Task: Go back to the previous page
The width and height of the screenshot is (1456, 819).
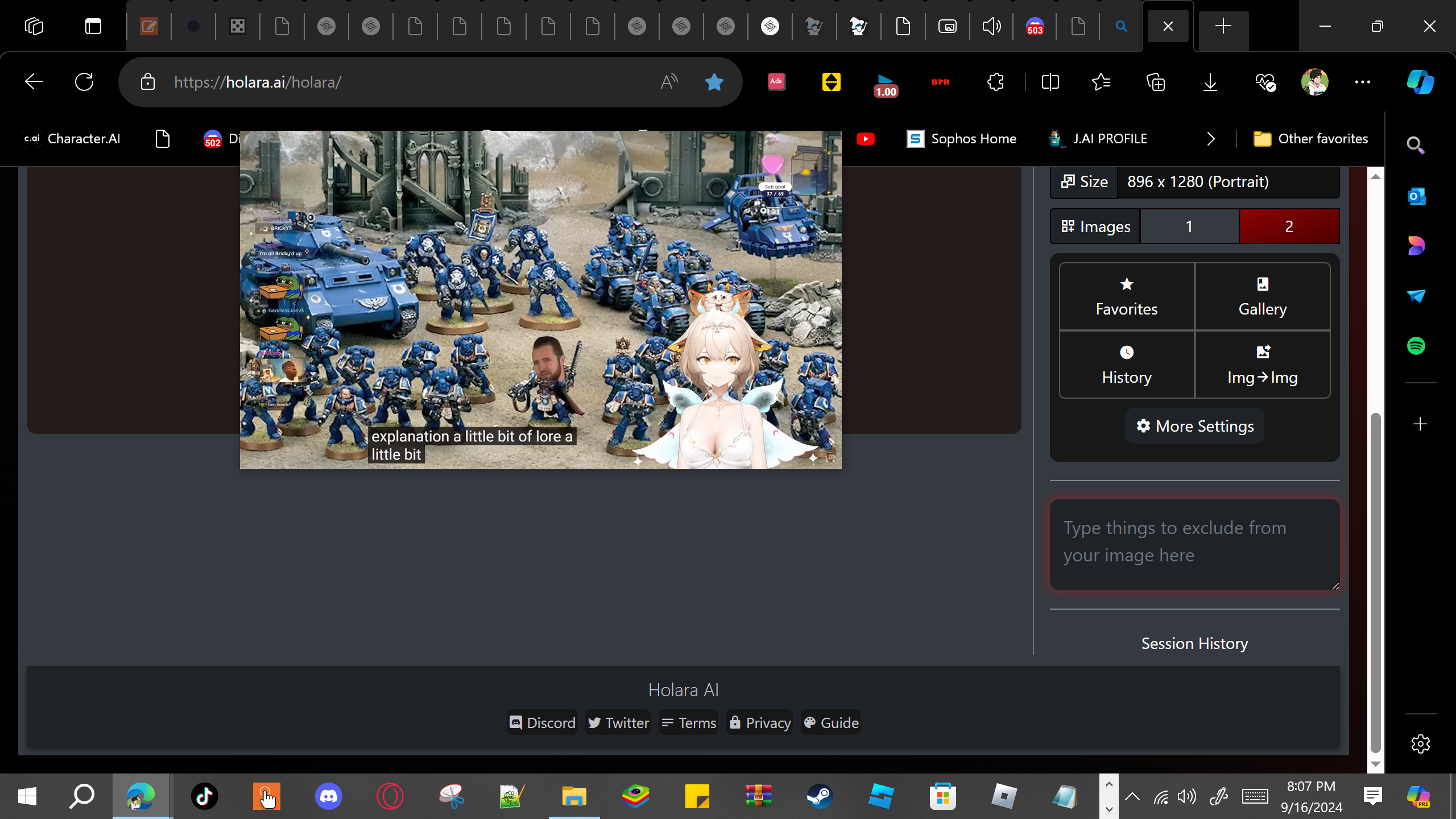Action: (x=34, y=82)
